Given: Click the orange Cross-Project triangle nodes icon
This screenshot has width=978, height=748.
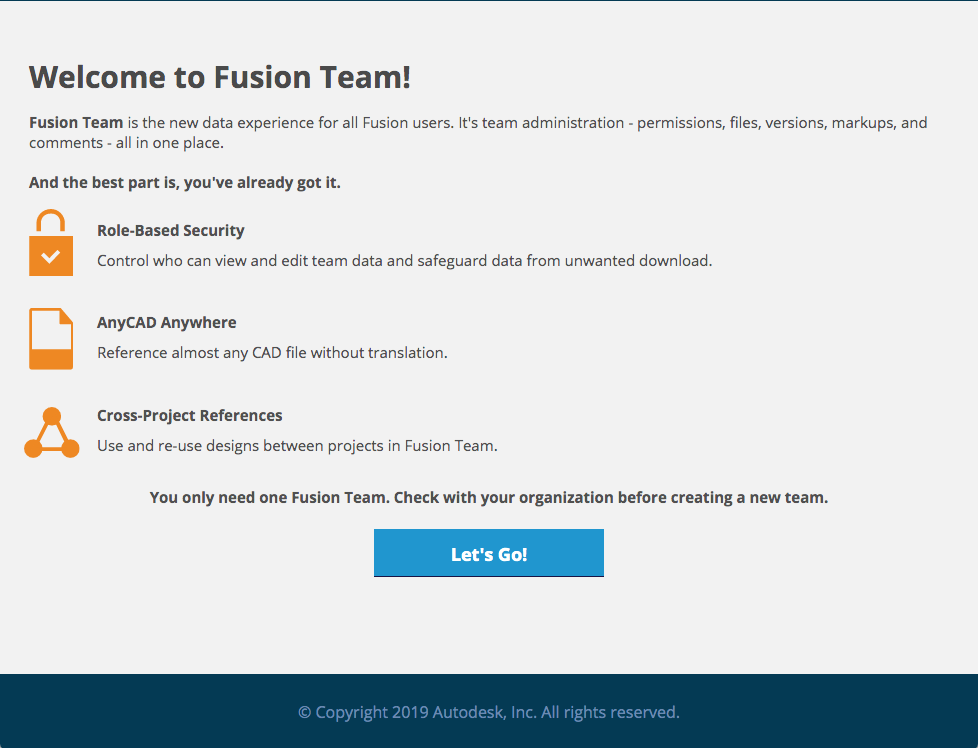Looking at the screenshot, I should (x=51, y=434).
